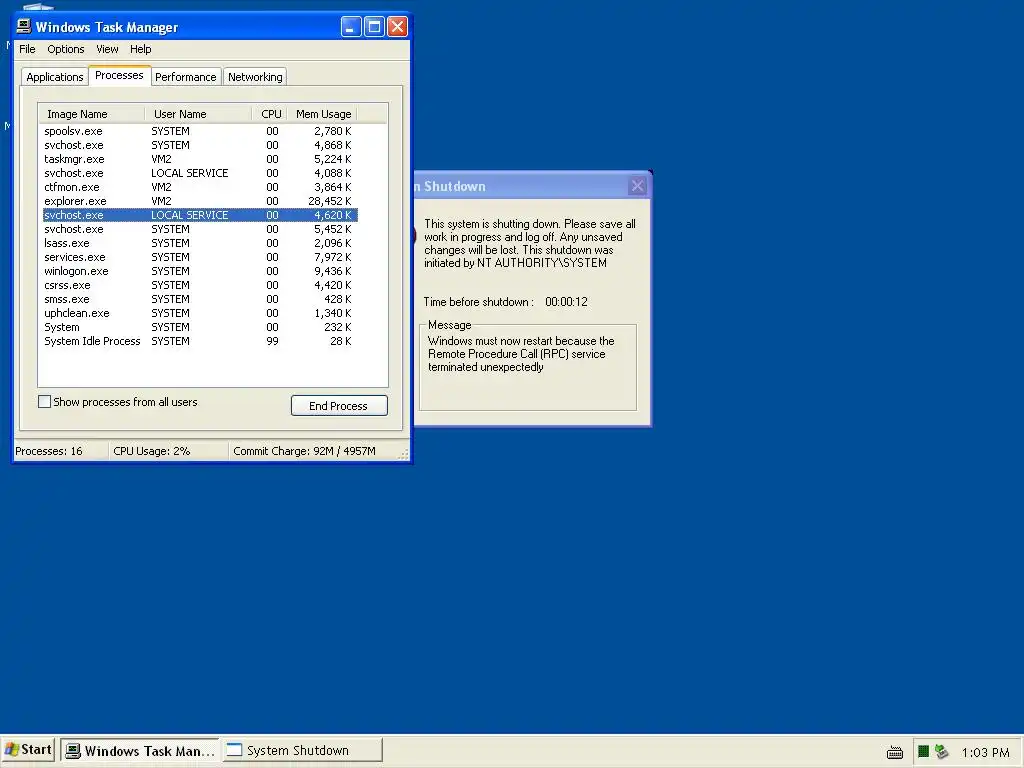Click the keyboard icon in system tray
The image size is (1024, 768).
click(x=895, y=752)
